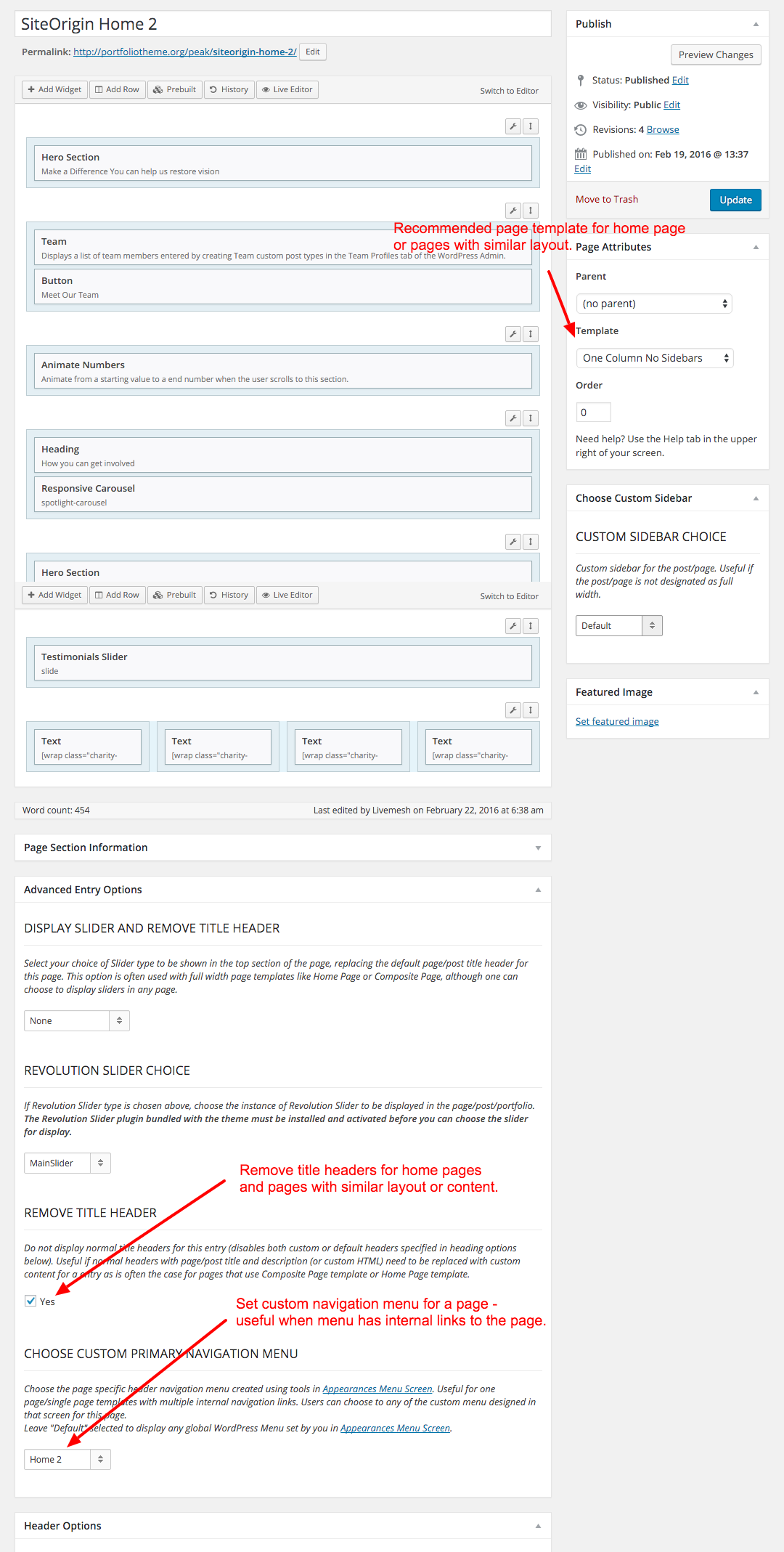
Task: Open wrench icon above Heading row
Action: coord(513,418)
